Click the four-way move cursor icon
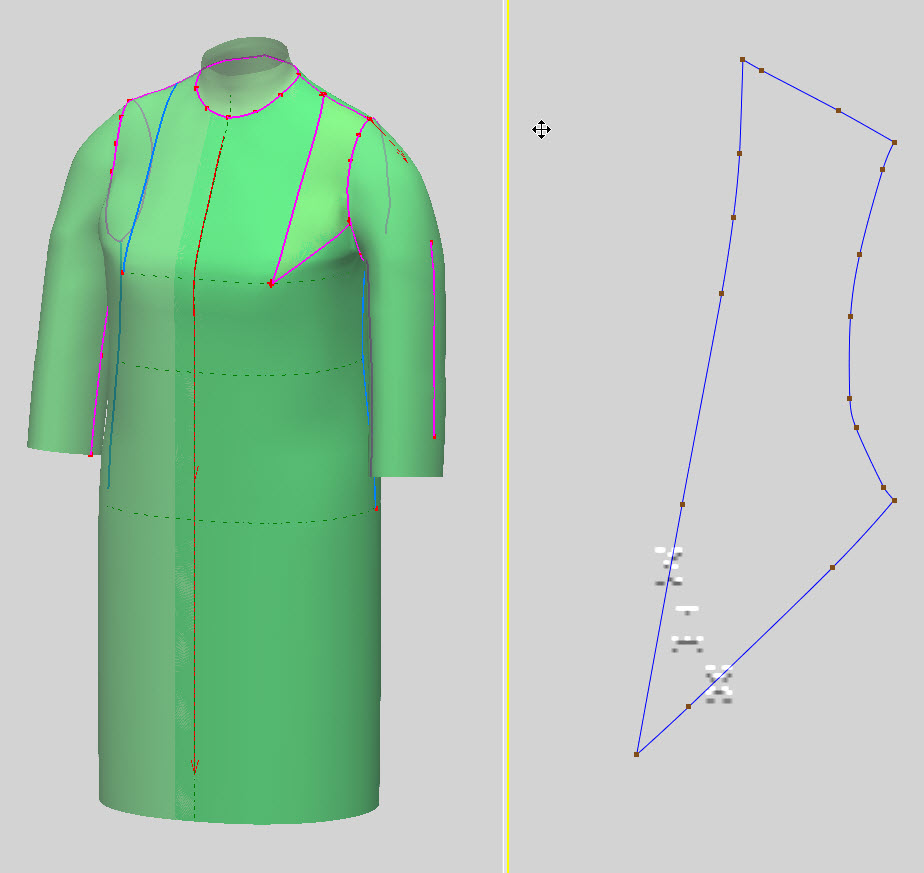 pyautogui.click(x=542, y=130)
